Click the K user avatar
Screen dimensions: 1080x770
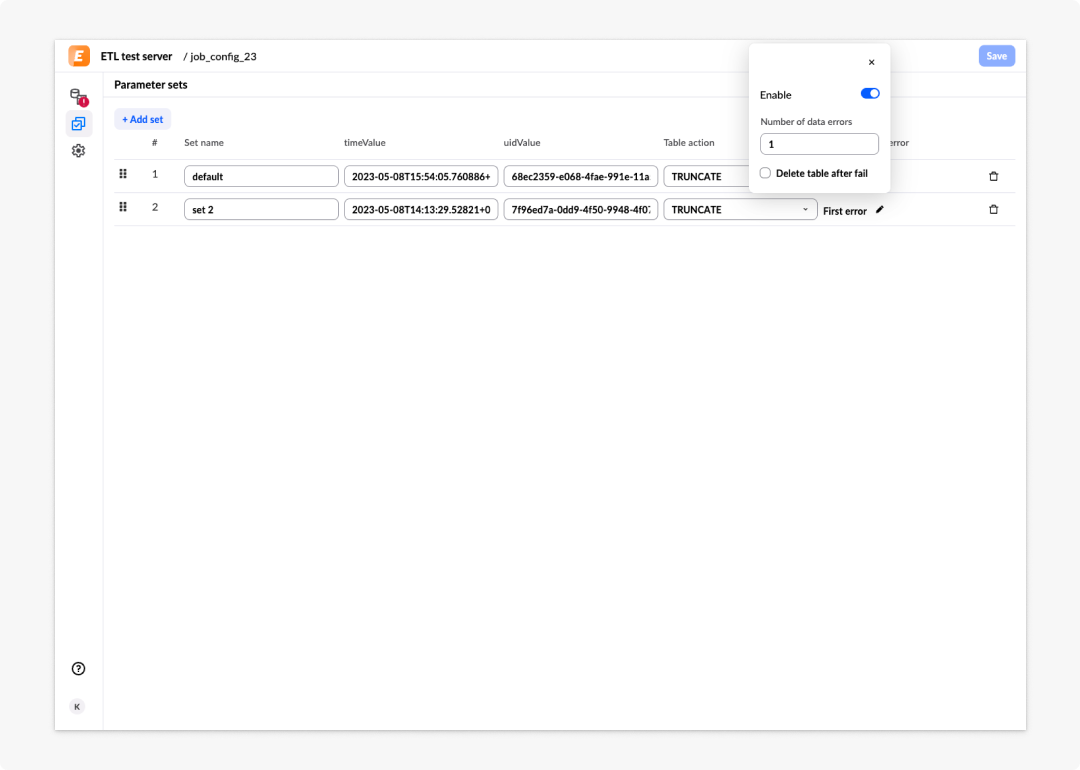click(77, 706)
